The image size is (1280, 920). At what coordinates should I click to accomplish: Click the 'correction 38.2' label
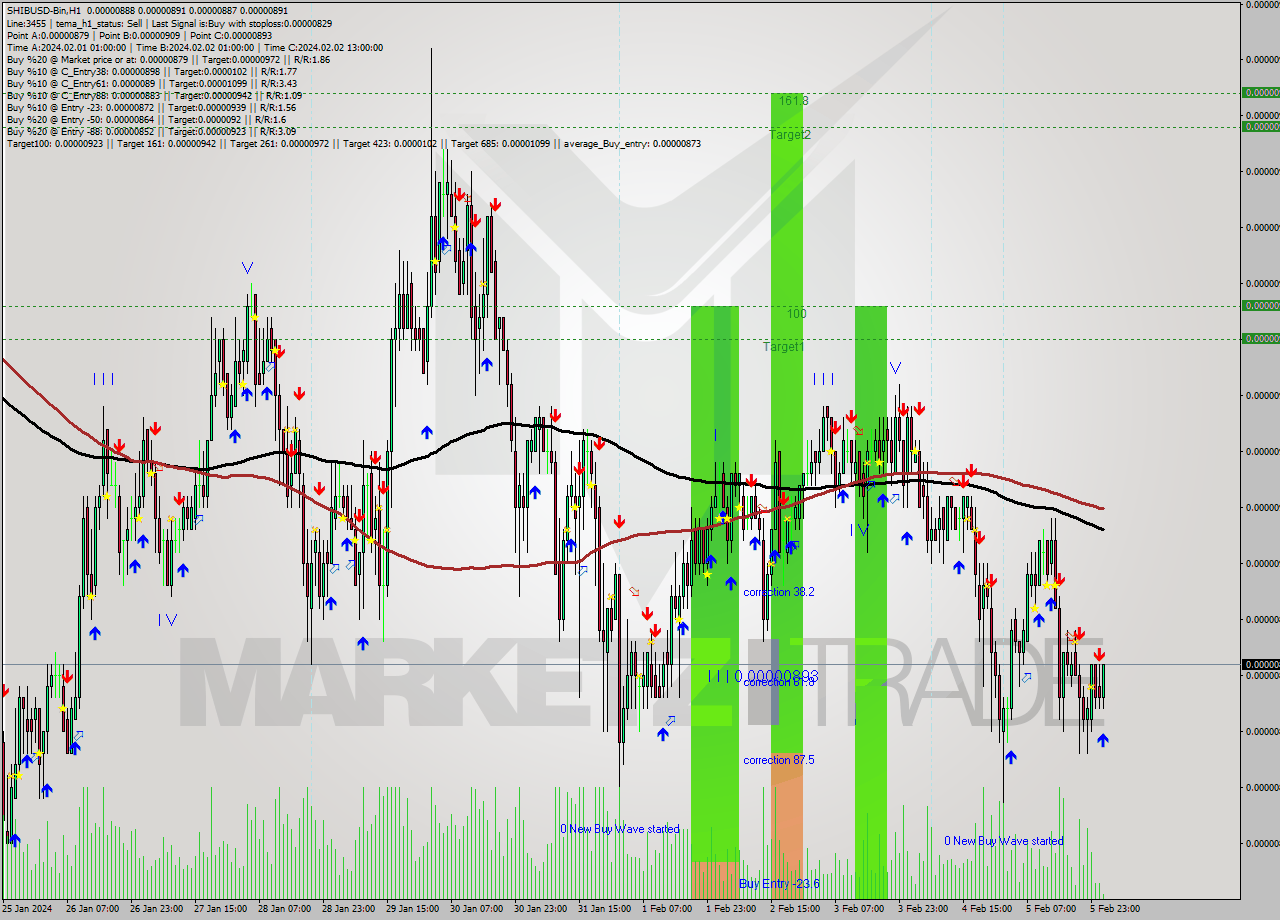point(779,592)
